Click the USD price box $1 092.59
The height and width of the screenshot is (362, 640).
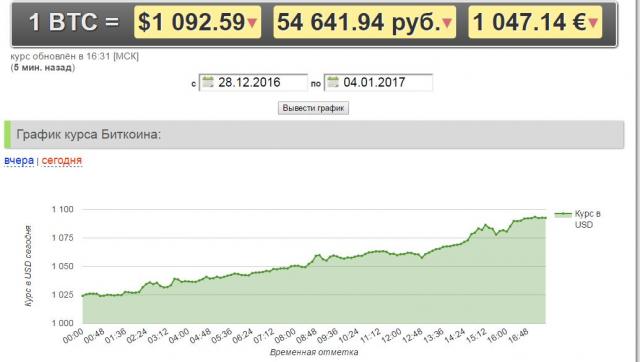point(198,22)
